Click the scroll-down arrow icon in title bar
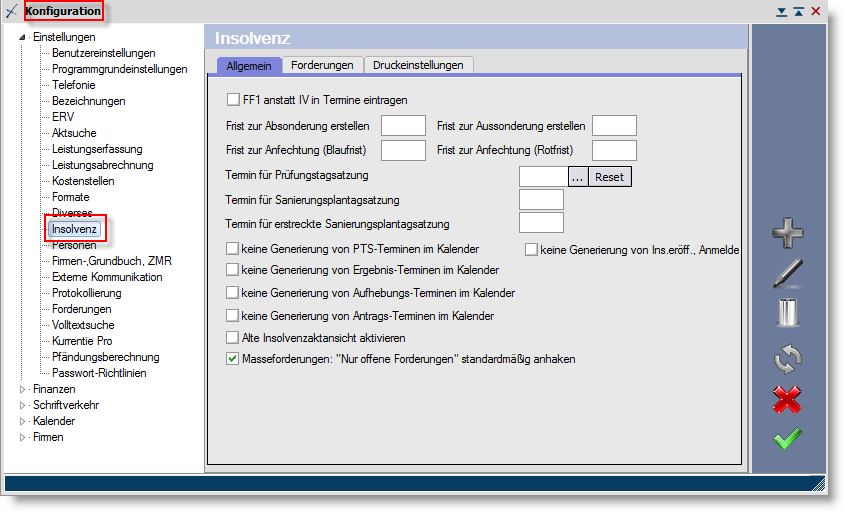The height and width of the screenshot is (512, 844). pos(782,12)
